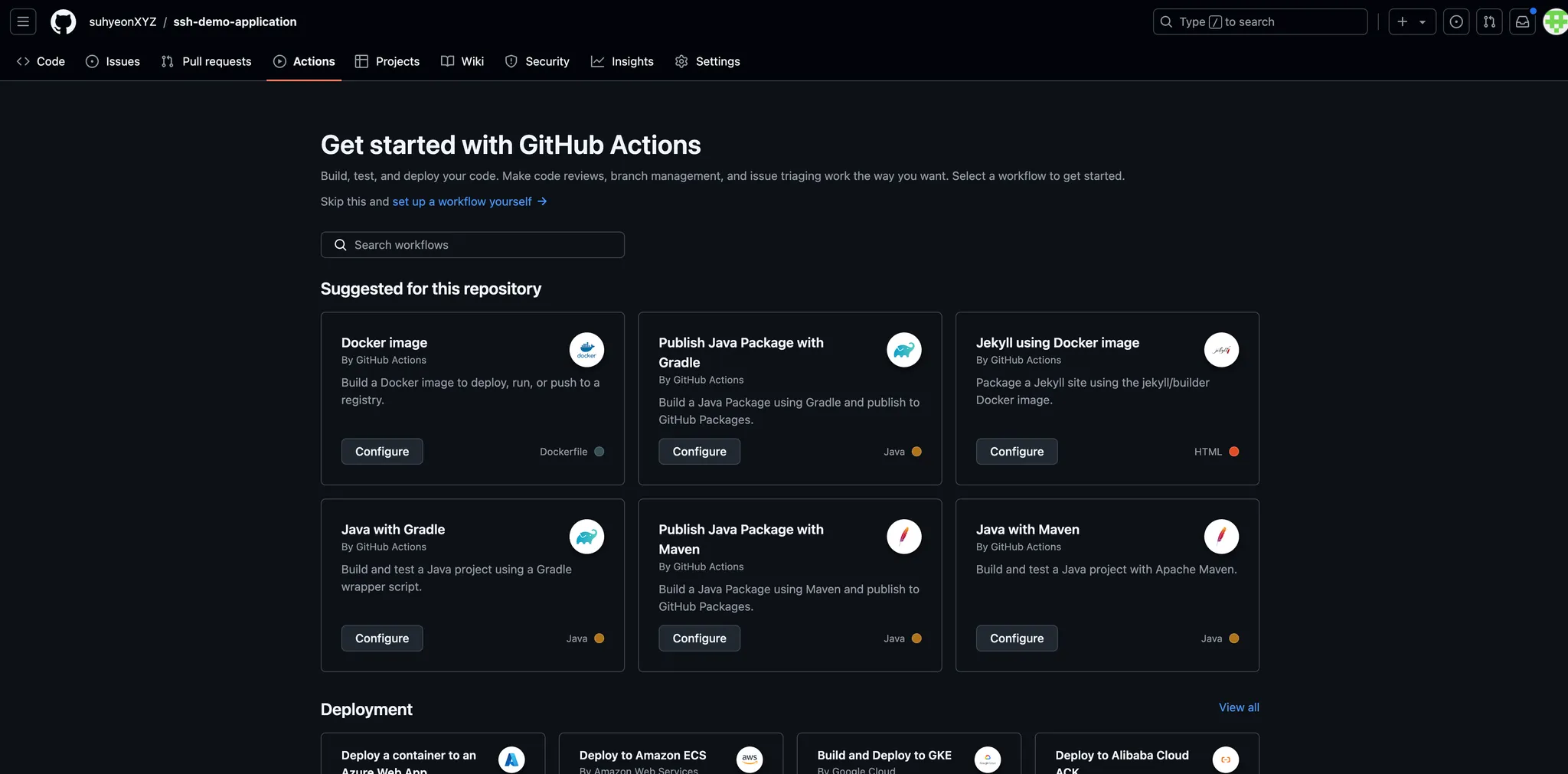This screenshot has width=1568, height=774.
Task: Click Java color dot on Java with Maven card
Action: click(x=1234, y=638)
